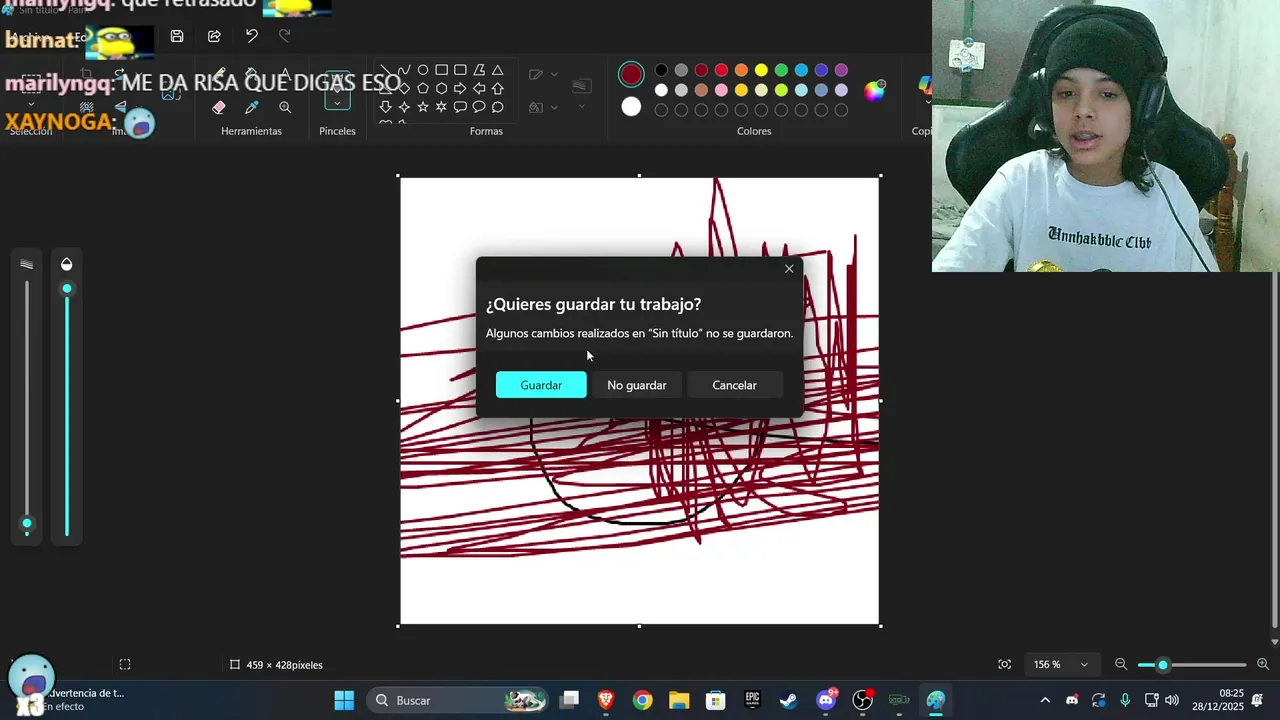Show hidden system tray icons chevron

pyautogui.click(x=1045, y=700)
